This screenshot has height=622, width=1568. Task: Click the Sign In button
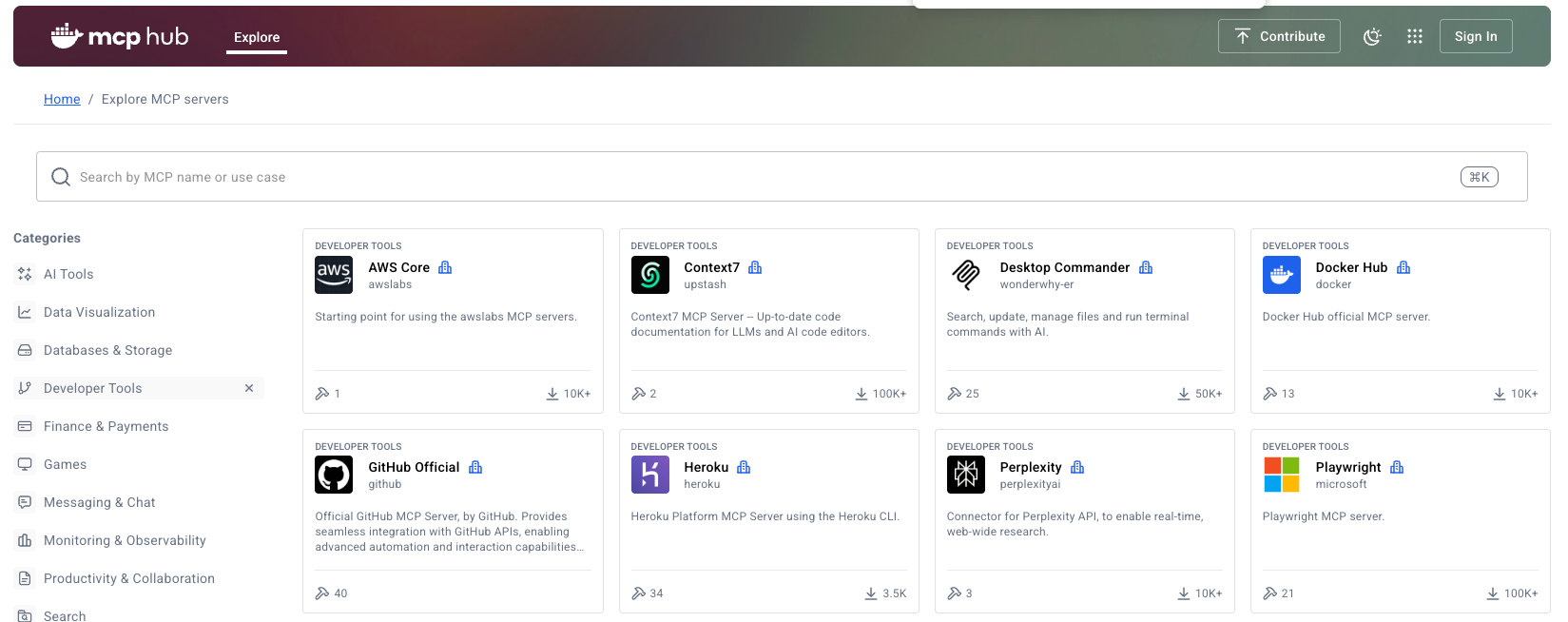coord(1476,36)
